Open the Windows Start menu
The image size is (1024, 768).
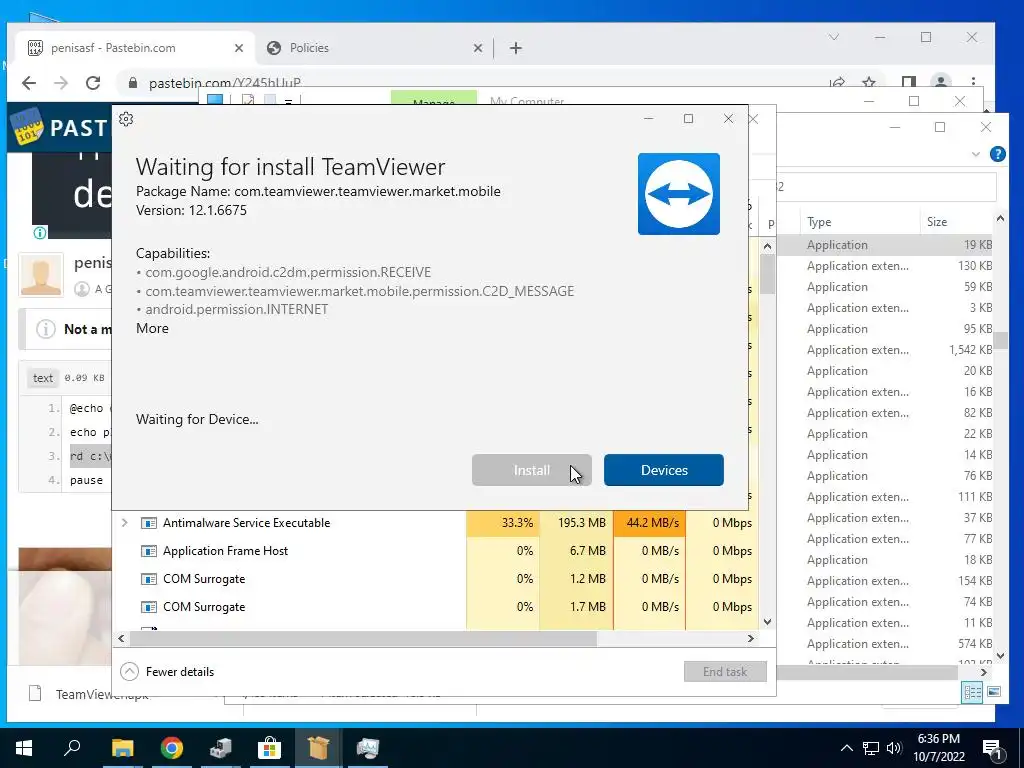point(24,748)
